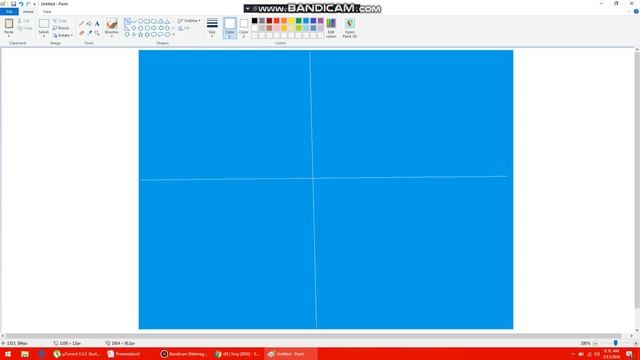
Task: Open the shape Fill dropdown
Action: pos(184,28)
